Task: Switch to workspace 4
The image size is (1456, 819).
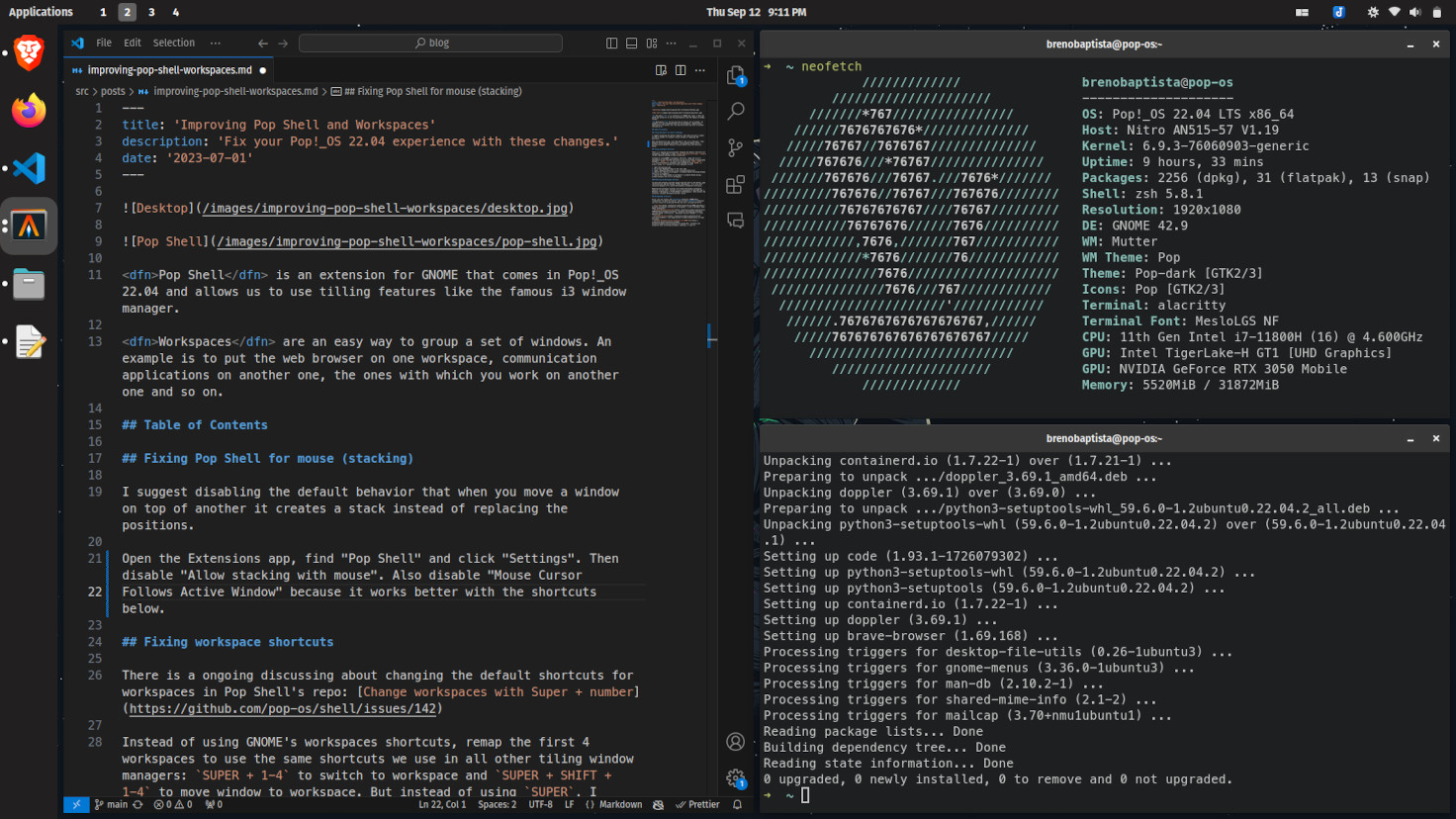Action: (x=176, y=12)
